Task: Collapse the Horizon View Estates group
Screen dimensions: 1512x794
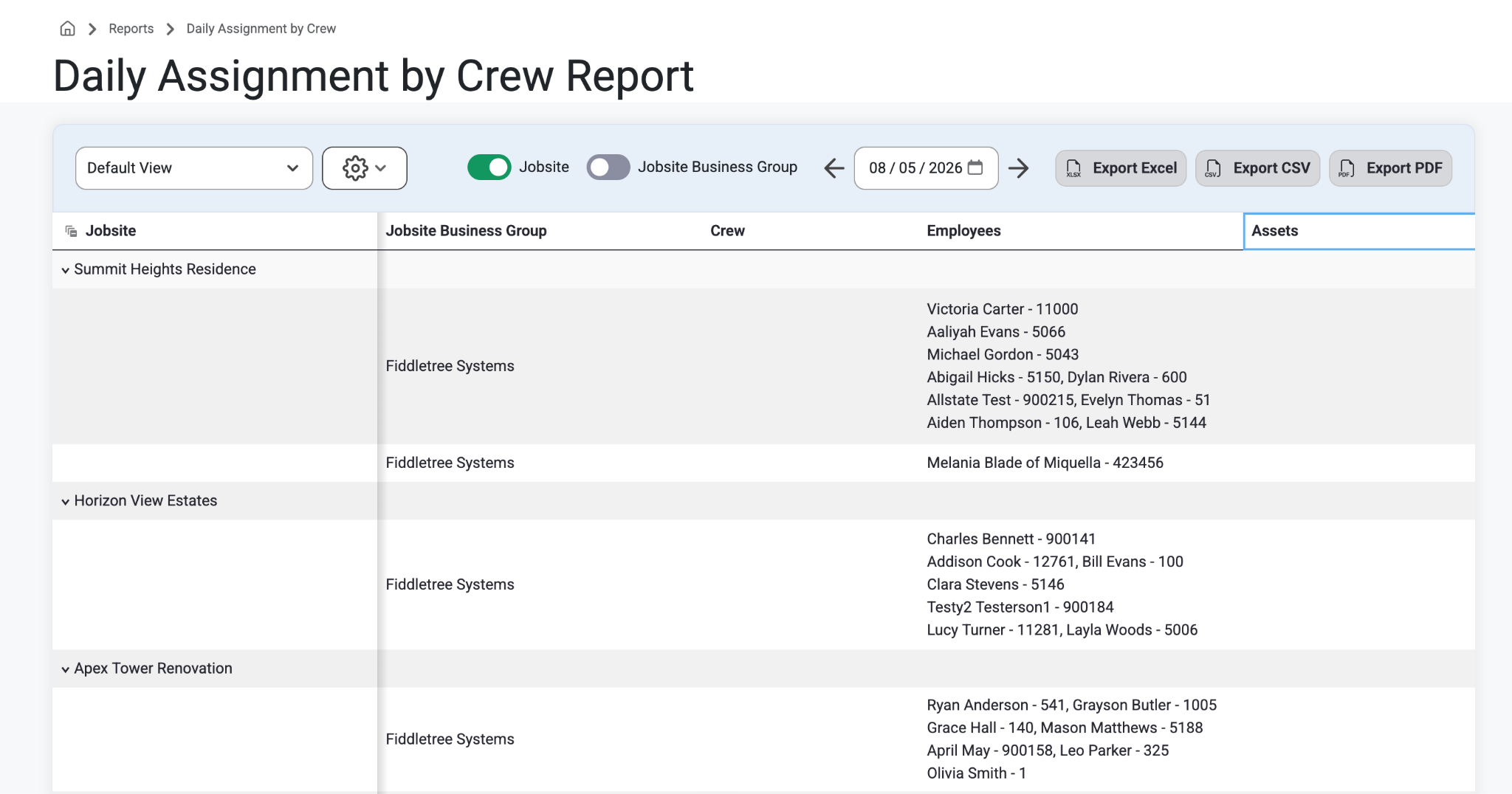Action: point(66,502)
